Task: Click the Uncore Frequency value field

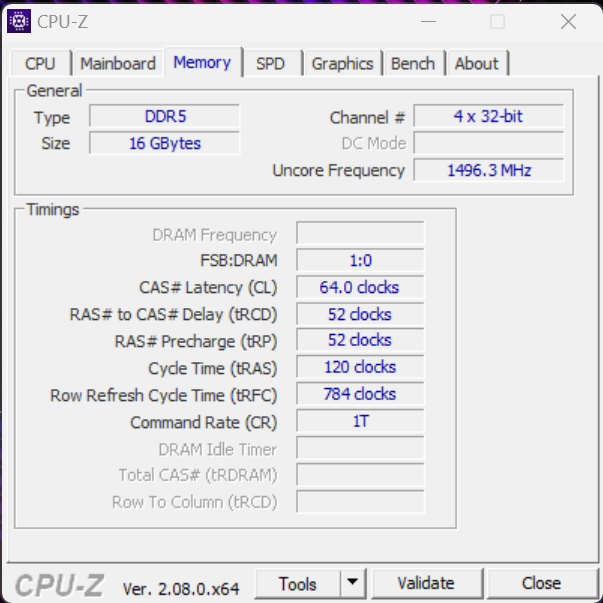Action: tap(489, 170)
